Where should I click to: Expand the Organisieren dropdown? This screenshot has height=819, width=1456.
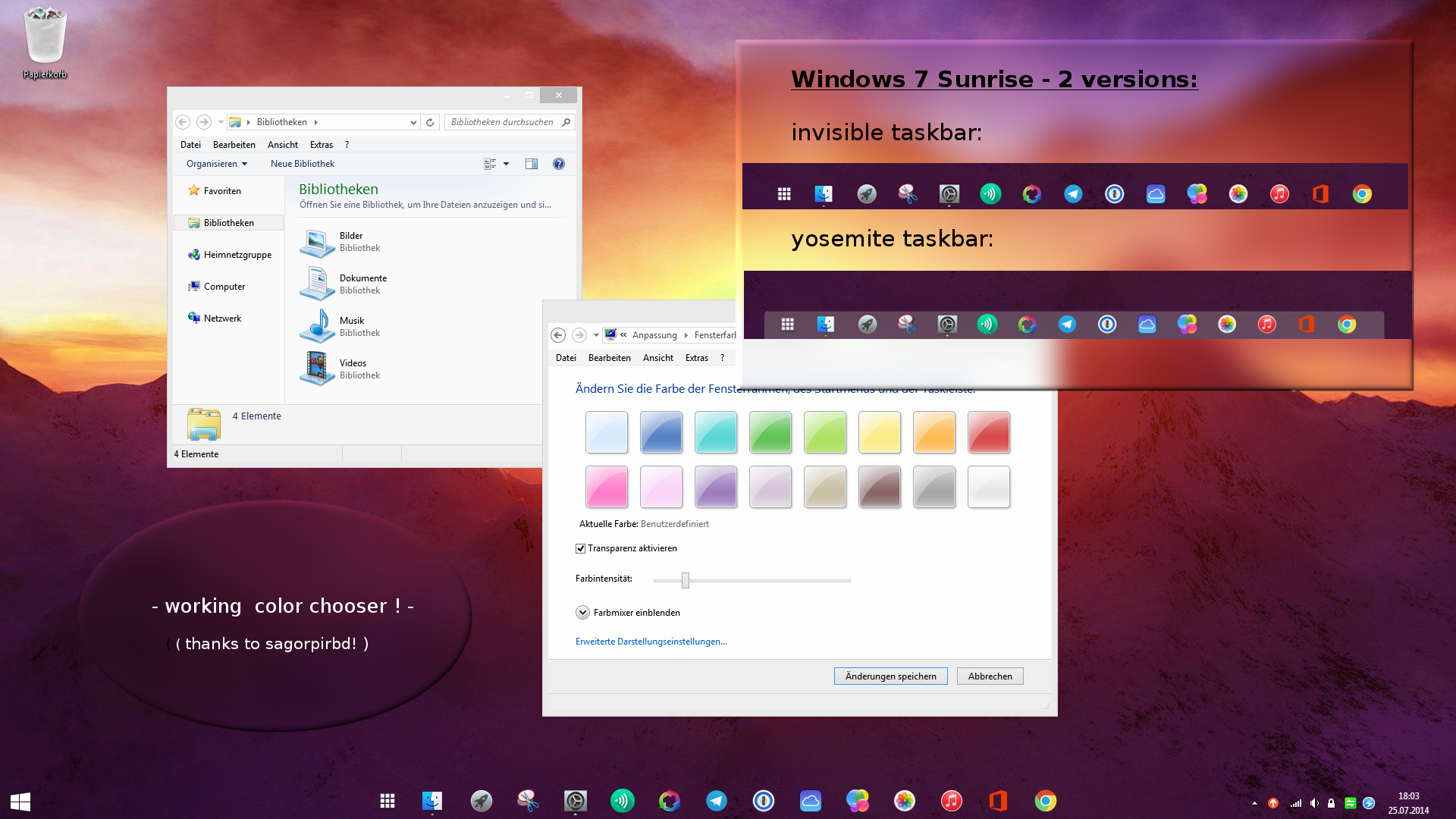pos(217,164)
